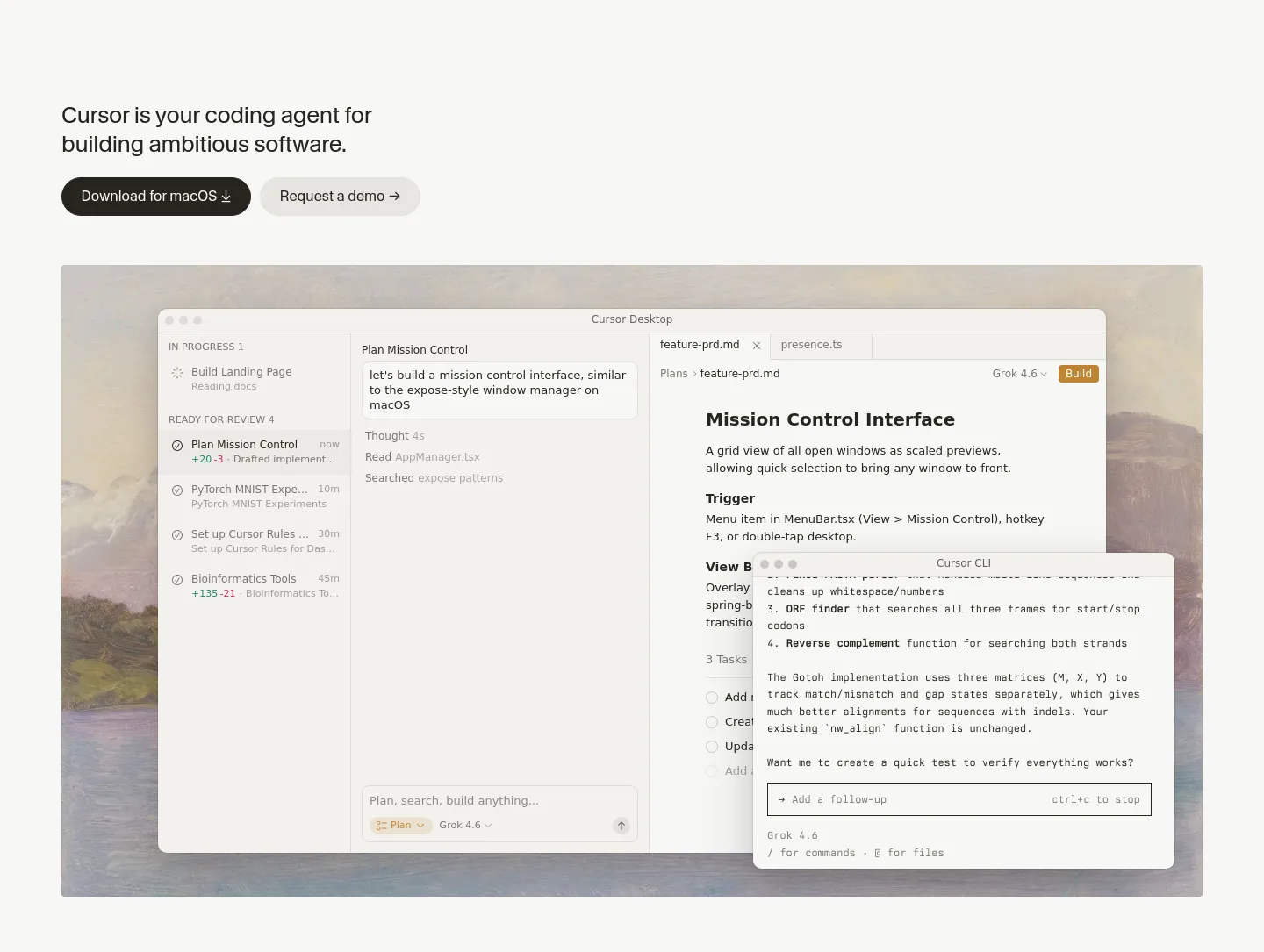Expand the Thought 4s step

[394, 436]
